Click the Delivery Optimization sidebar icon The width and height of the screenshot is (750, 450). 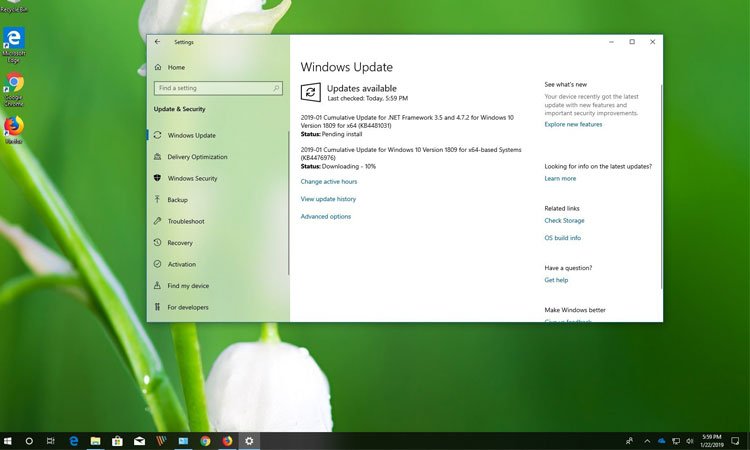[x=158, y=157]
